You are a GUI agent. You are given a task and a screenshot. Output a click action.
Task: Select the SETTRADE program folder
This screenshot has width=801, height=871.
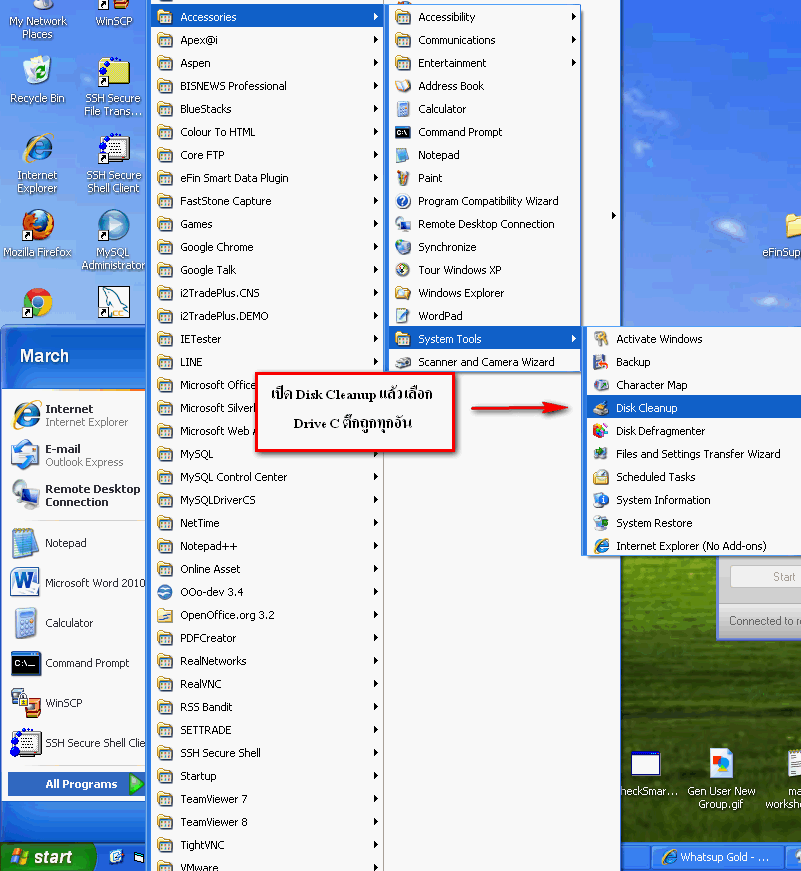(267, 730)
